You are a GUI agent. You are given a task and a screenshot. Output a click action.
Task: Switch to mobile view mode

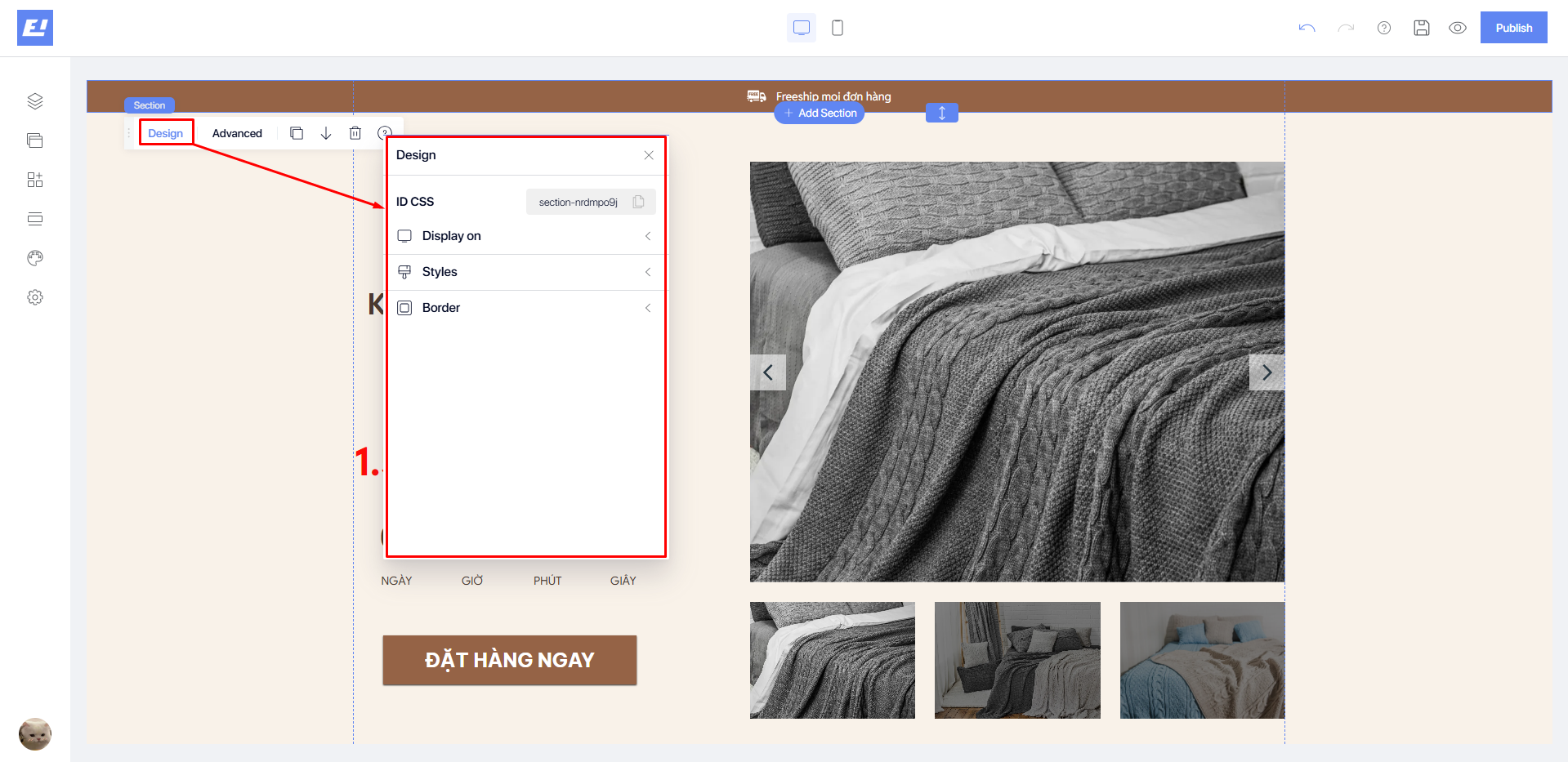click(838, 28)
